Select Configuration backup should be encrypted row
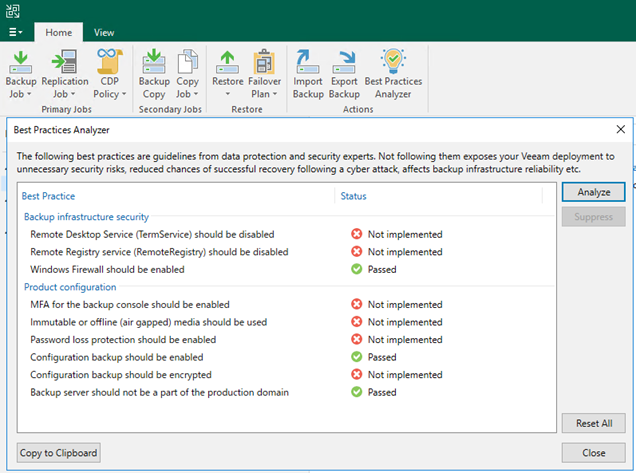The height and width of the screenshot is (473, 636). pos(286,375)
